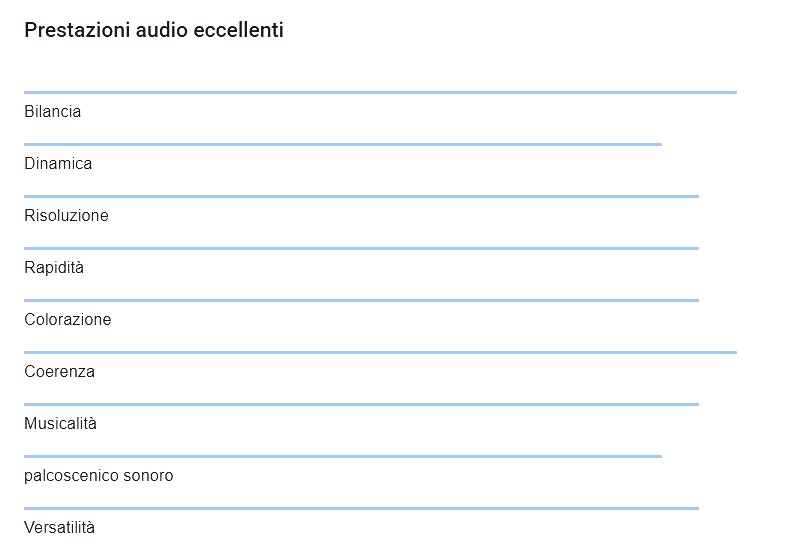Click the score bar above Musicalità
The height and width of the screenshot is (559, 792).
(x=361, y=404)
